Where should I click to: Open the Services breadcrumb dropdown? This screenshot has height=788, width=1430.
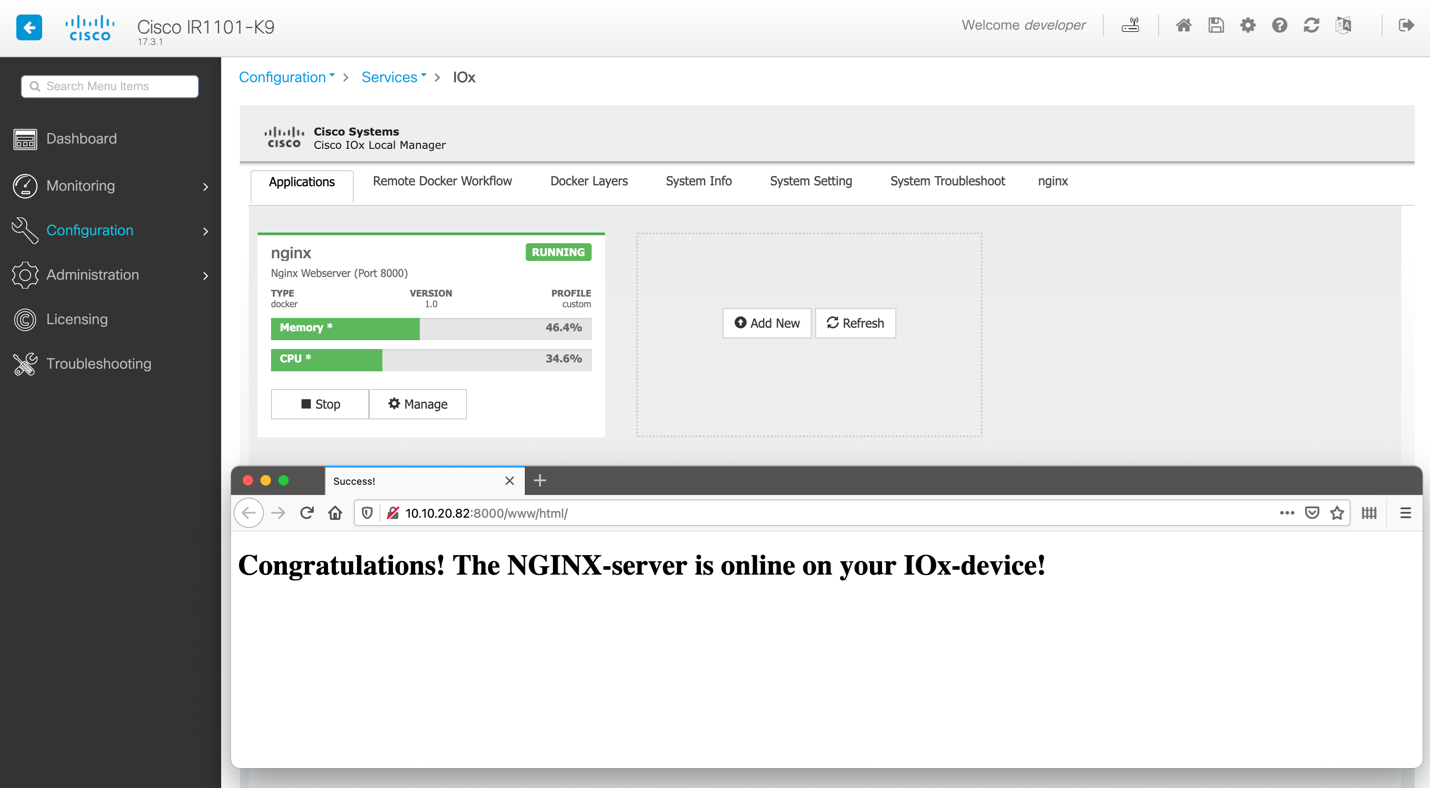393,77
